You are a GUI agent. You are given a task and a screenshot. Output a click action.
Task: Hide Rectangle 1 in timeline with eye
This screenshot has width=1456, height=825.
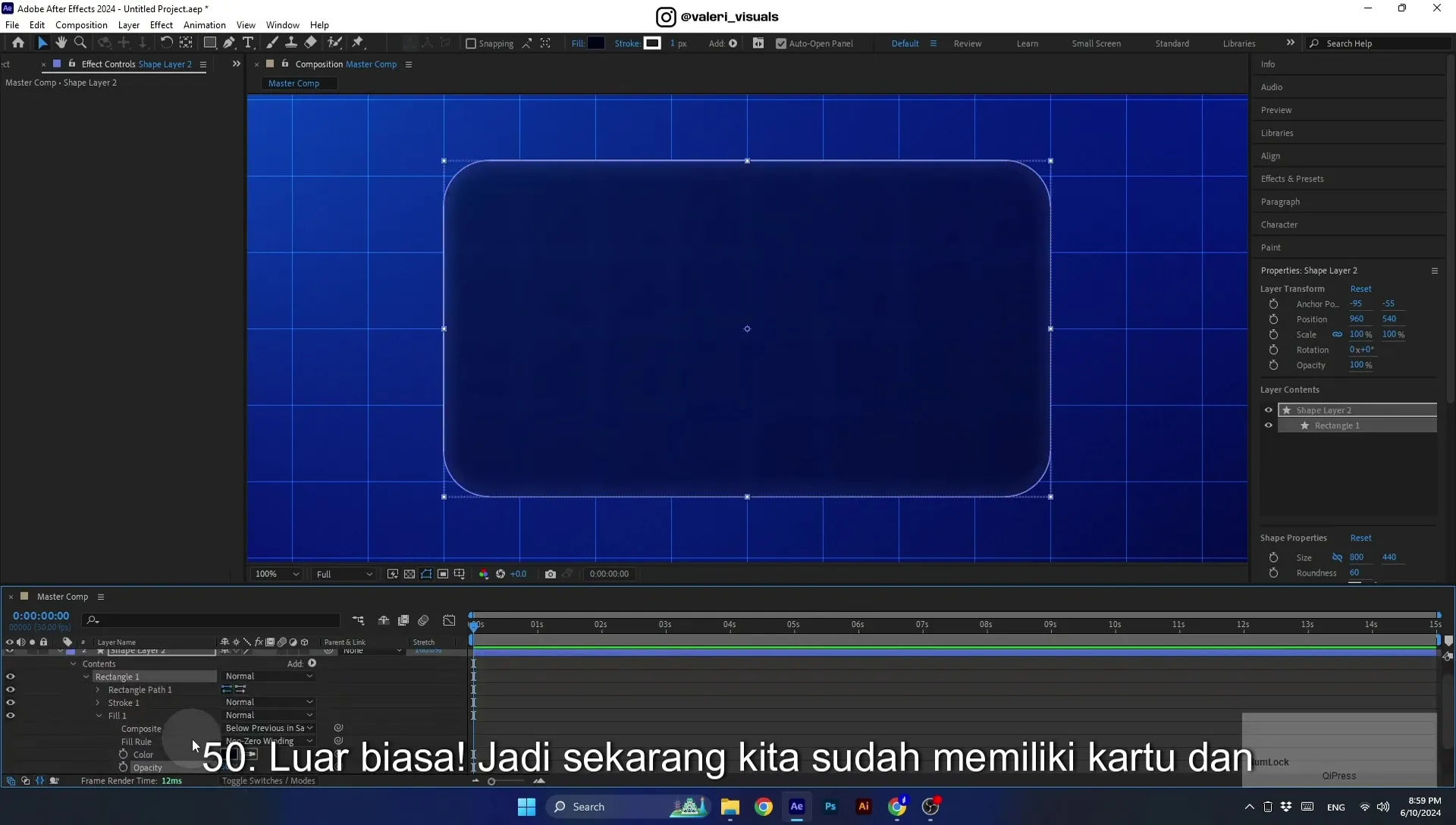11,677
